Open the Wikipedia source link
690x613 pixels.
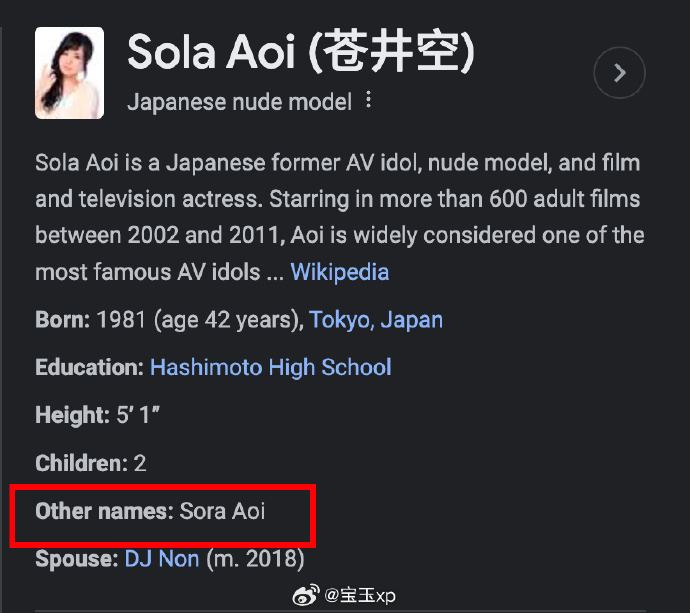[x=339, y=272]
